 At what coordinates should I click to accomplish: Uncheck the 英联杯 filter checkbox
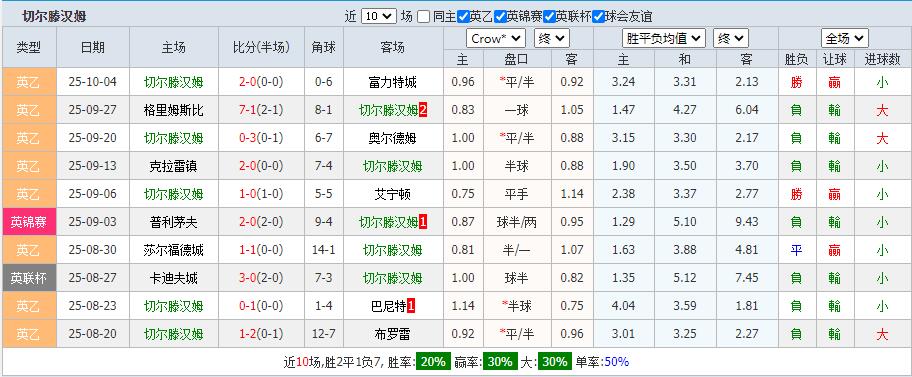click(x=549, y=16)
